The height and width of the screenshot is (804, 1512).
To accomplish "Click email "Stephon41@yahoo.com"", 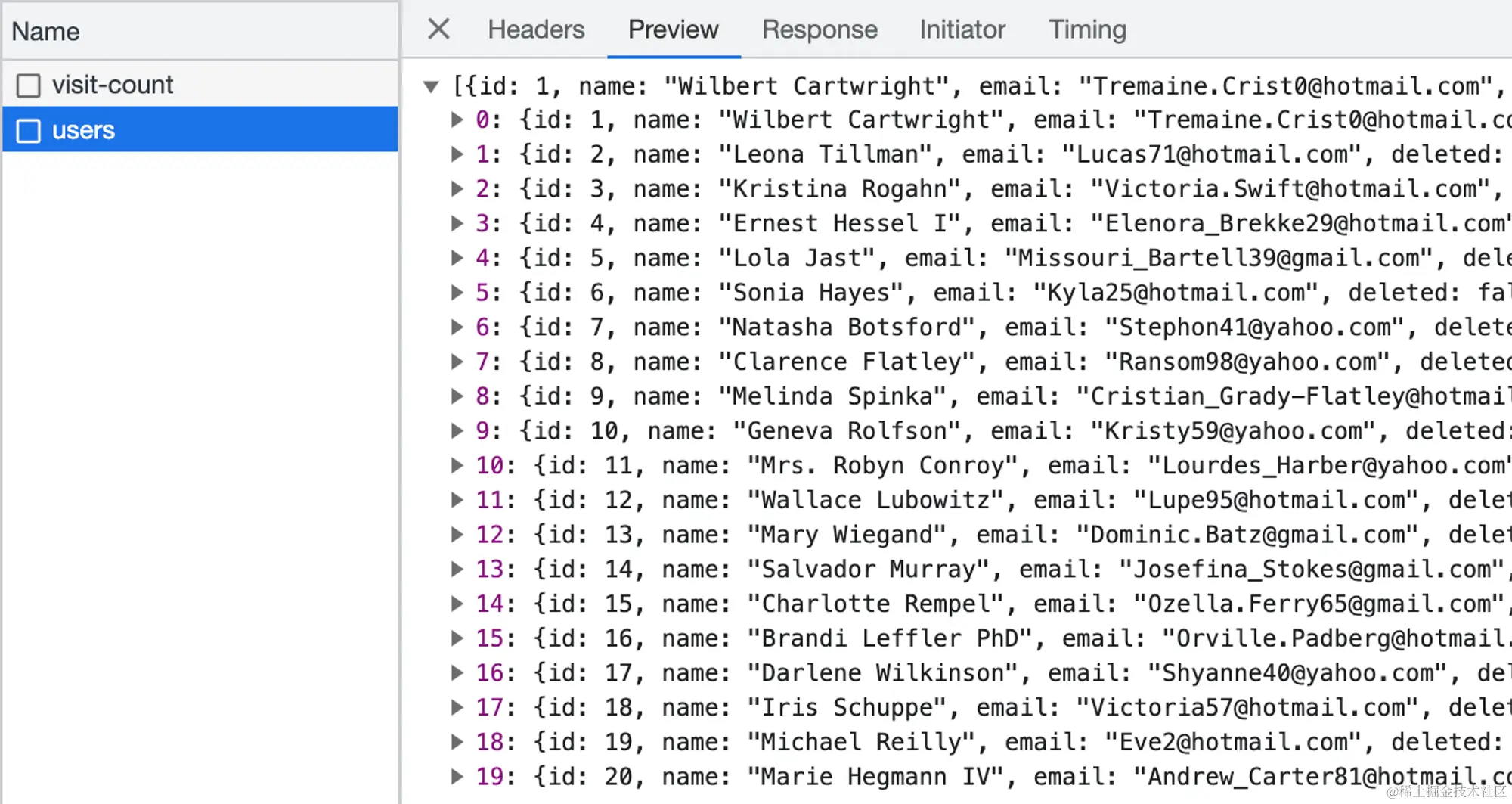I will coord(1255,327).
